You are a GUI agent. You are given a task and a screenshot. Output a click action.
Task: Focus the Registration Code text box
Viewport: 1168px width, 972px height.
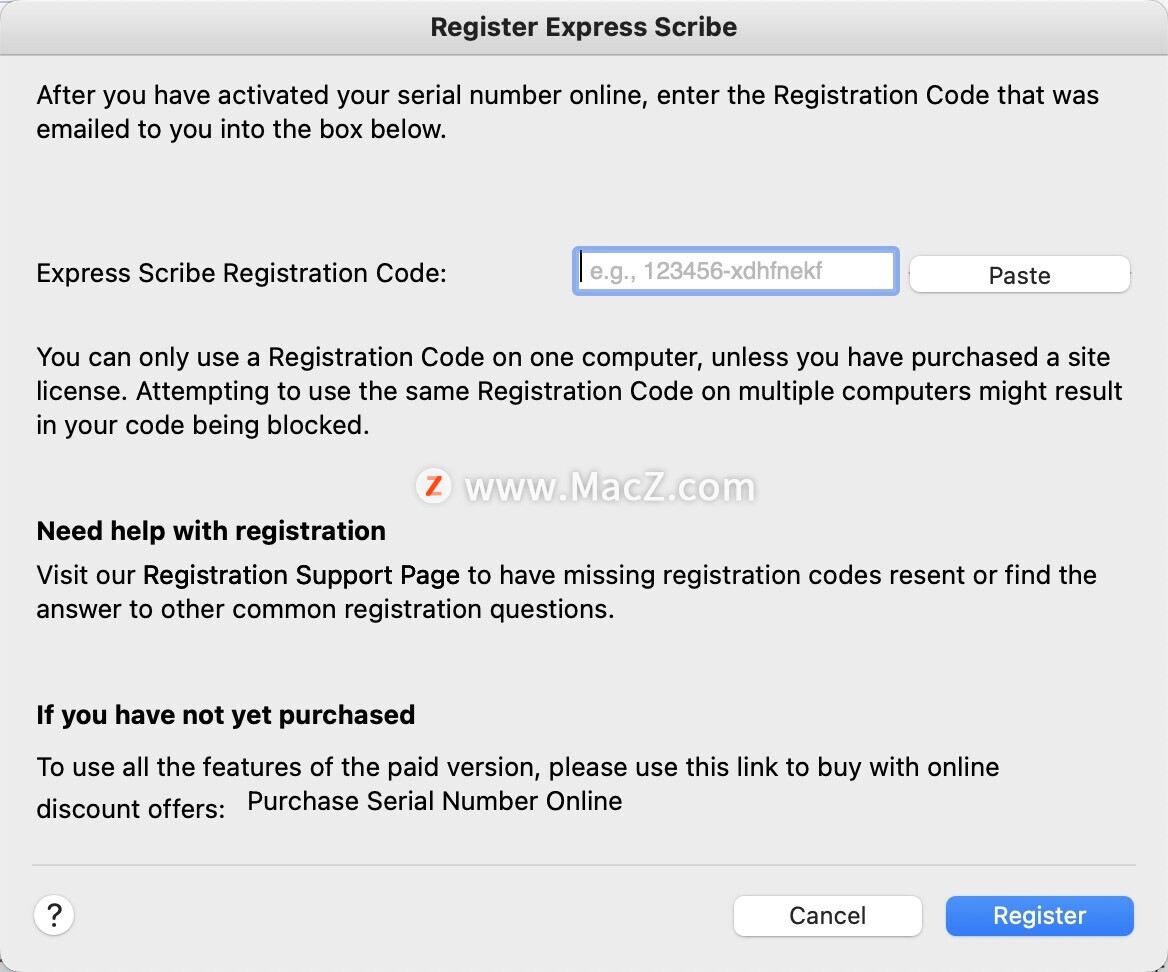point(735,271)
